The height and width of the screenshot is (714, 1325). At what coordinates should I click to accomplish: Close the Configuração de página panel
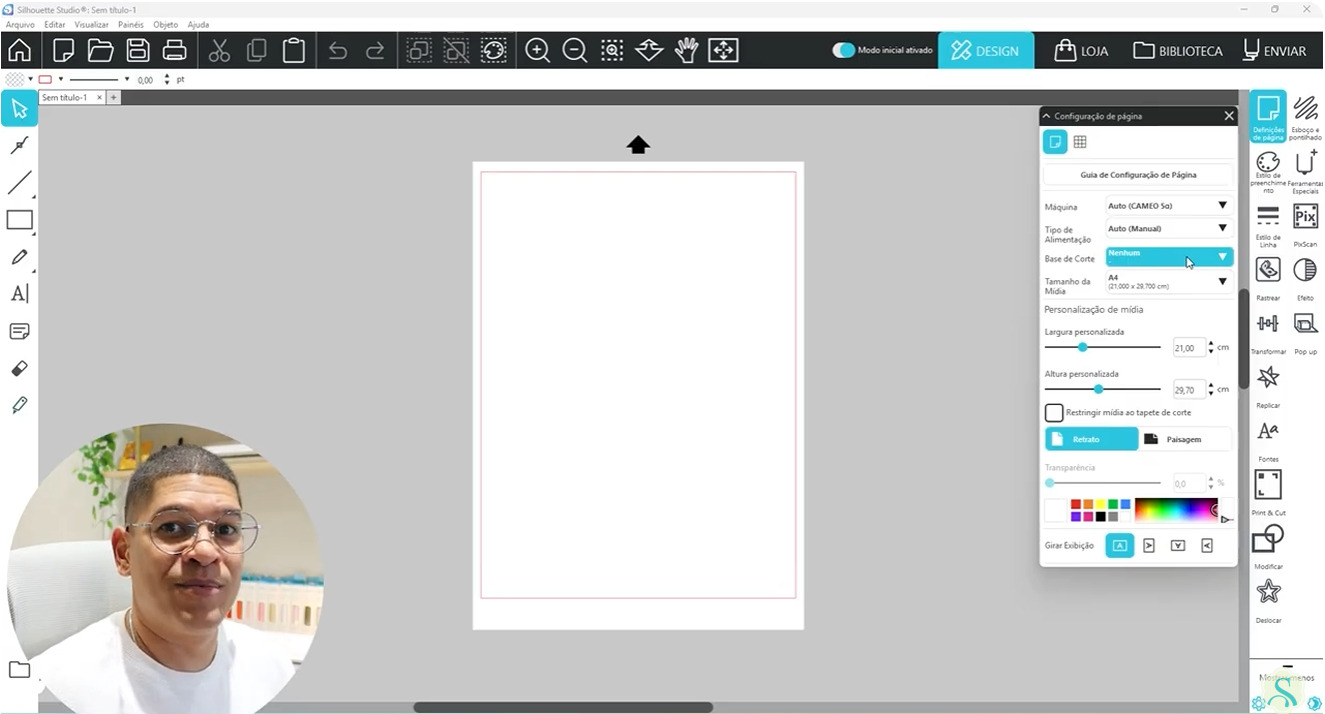[x=1229, y=116]
